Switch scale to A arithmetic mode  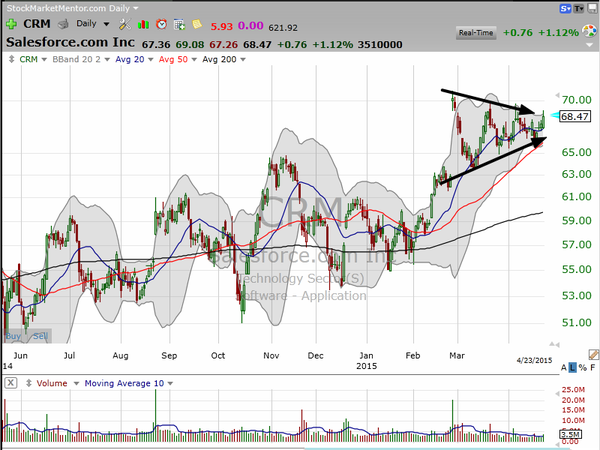564,368
